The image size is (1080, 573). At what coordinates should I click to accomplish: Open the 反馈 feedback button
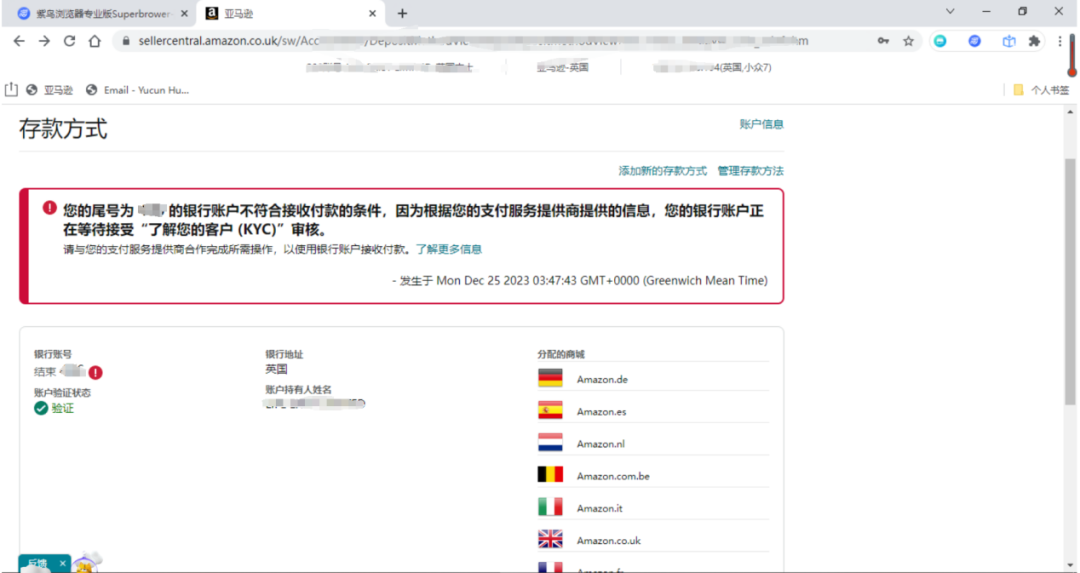38,563
